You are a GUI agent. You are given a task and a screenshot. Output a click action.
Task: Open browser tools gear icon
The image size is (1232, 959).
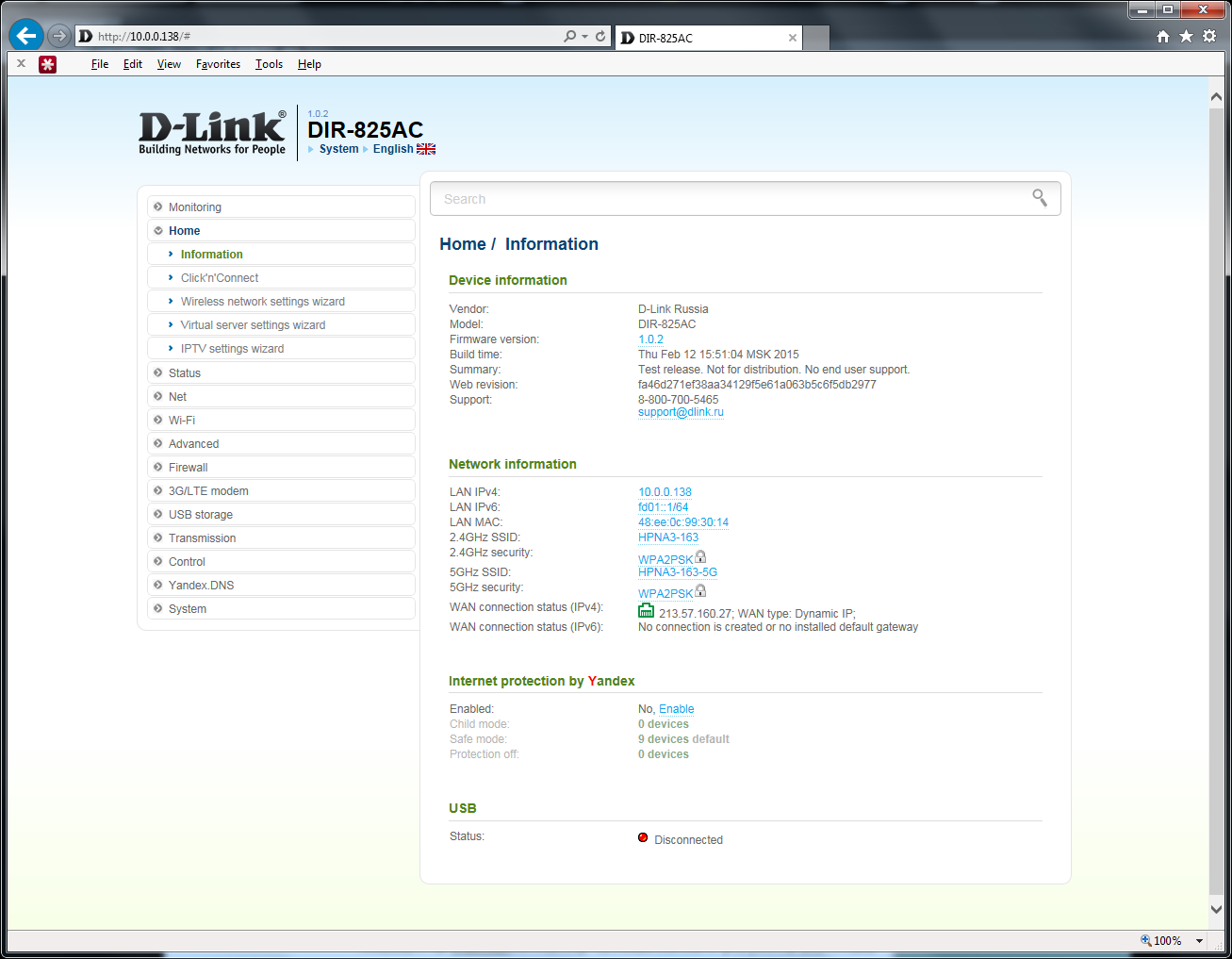1209,37
